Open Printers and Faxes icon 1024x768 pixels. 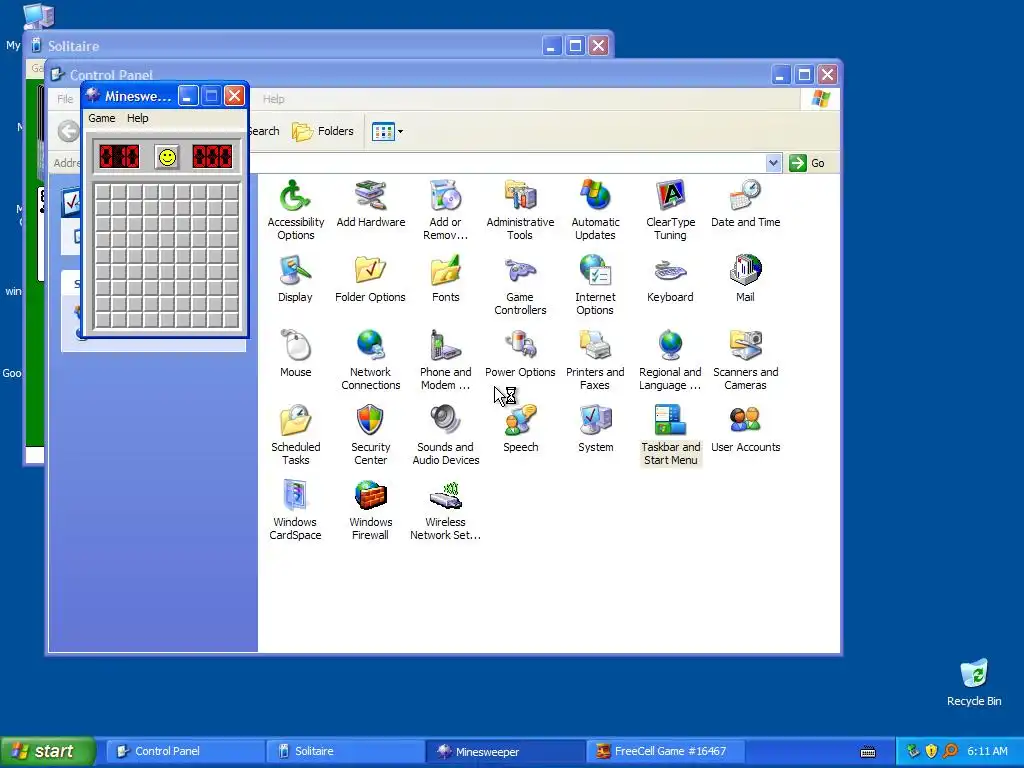tap(595, 345)
